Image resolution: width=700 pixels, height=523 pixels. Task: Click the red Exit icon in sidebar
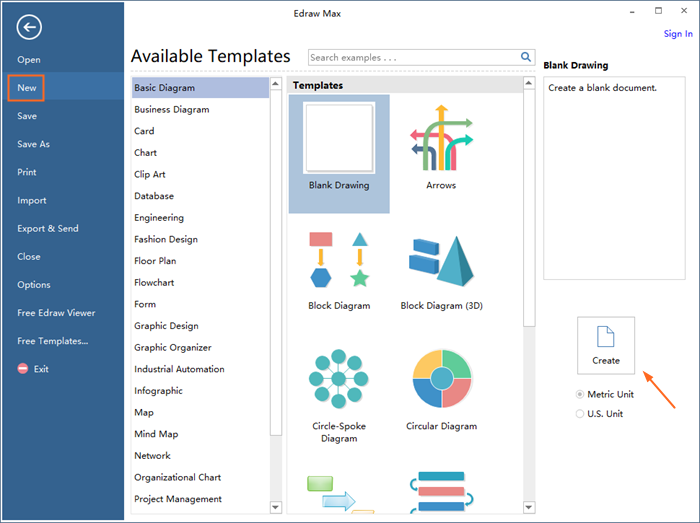pyautogui.click(x=23, y=369)
